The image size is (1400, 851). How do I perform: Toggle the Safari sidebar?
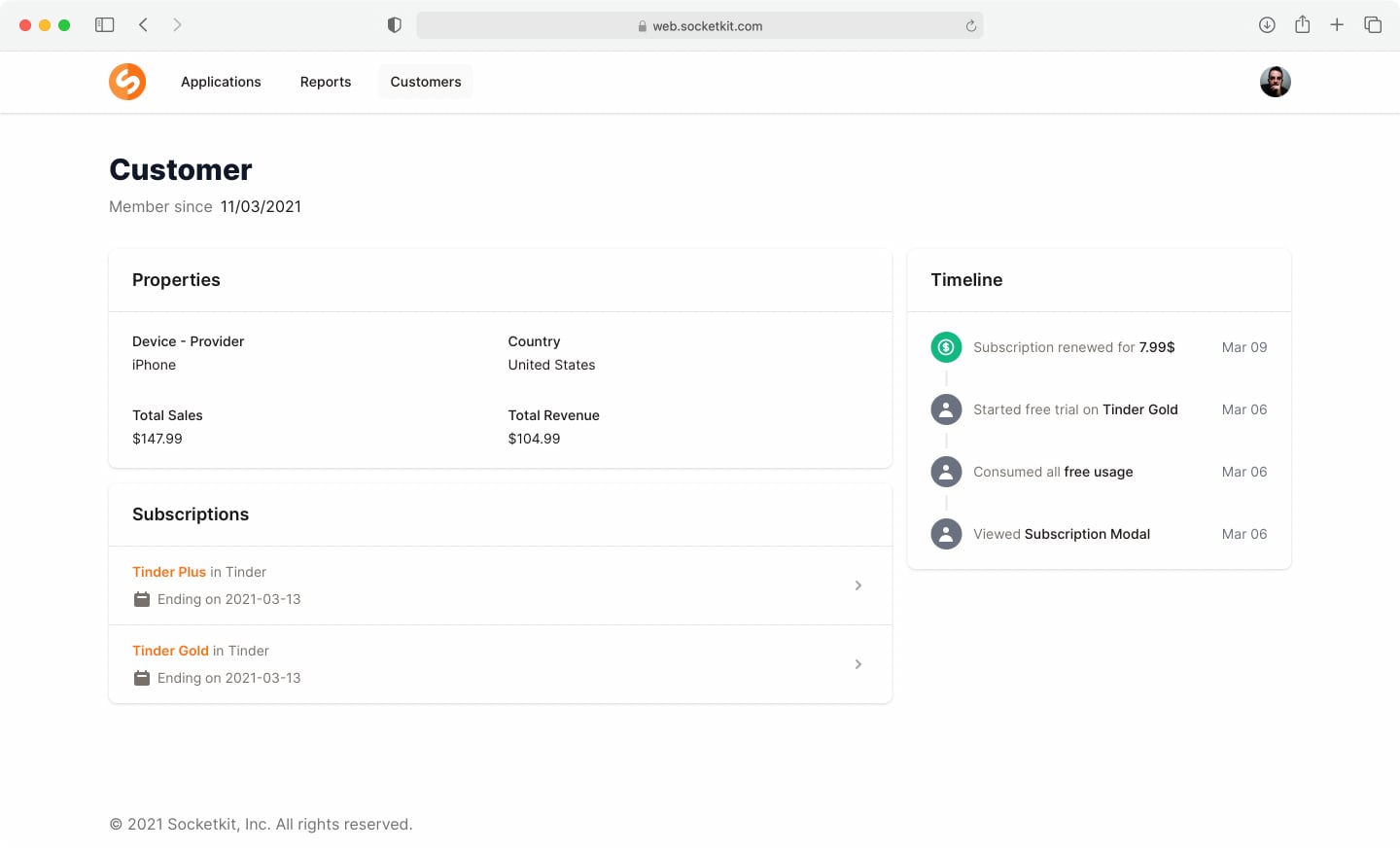(x=104, y=24)
